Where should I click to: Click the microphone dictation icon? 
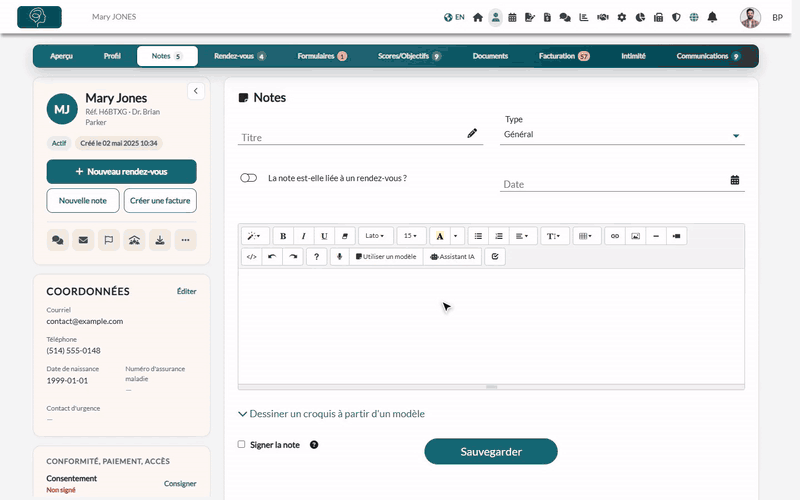(x=339, y=257)
